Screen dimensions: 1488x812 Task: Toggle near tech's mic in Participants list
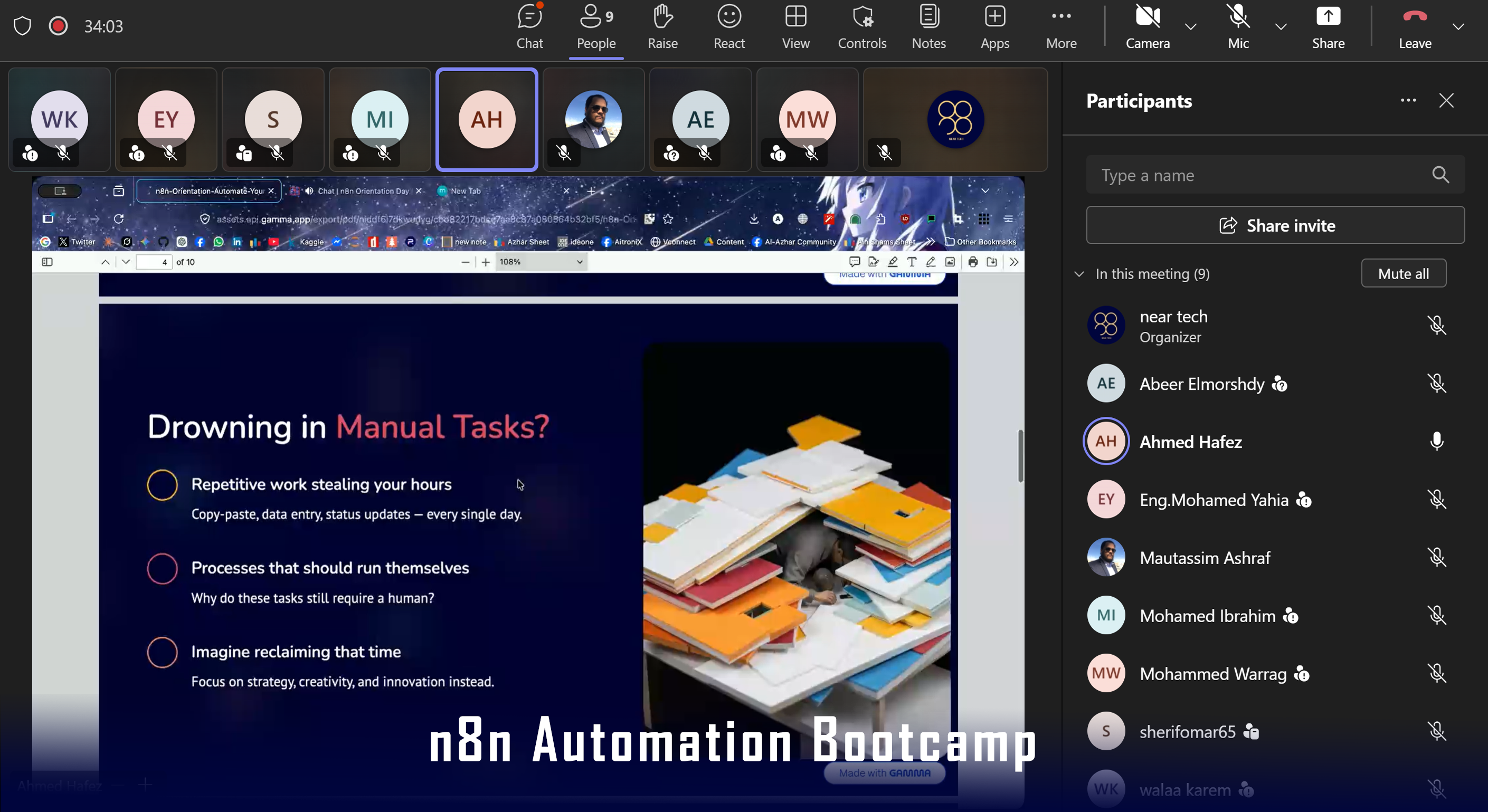pos(1437,325)
